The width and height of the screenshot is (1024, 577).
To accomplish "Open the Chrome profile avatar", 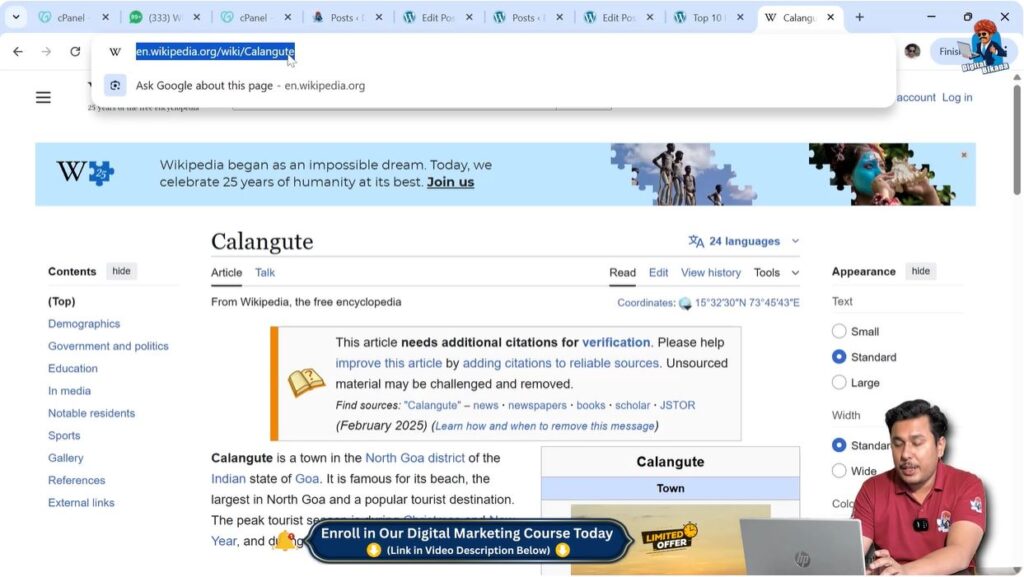I will [912, 51].
